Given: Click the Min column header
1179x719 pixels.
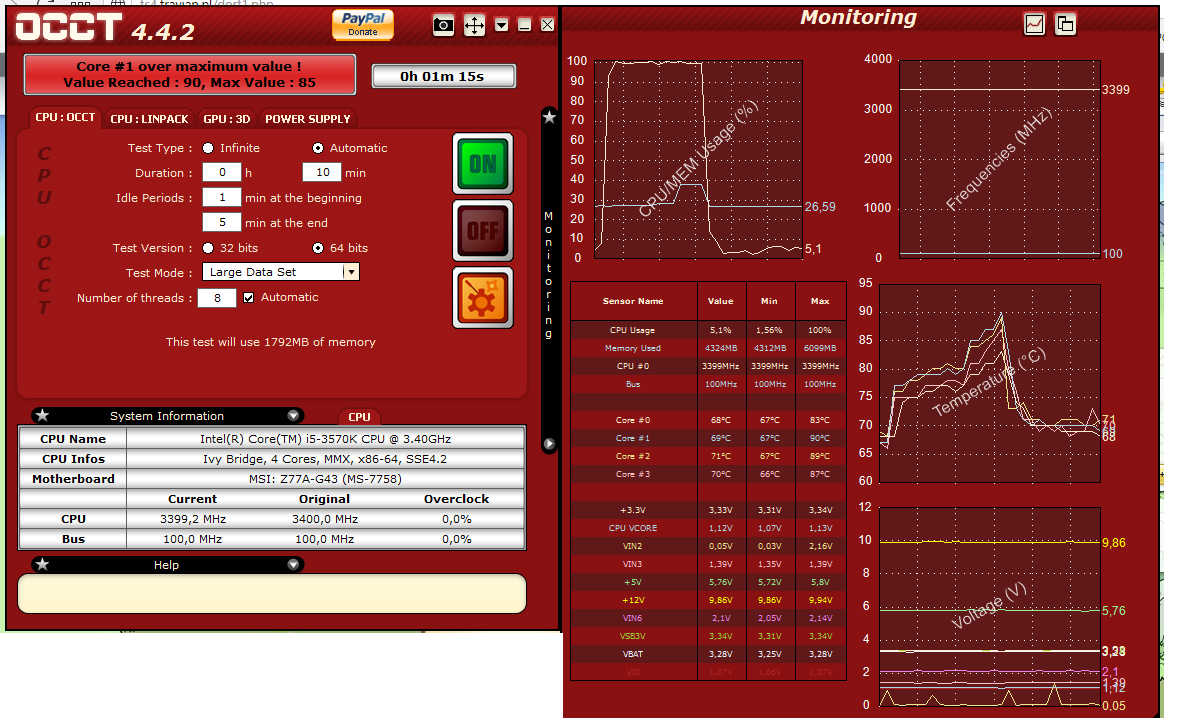Looking at the screenshot, I should pyautogui.click(x=769, y=301).
